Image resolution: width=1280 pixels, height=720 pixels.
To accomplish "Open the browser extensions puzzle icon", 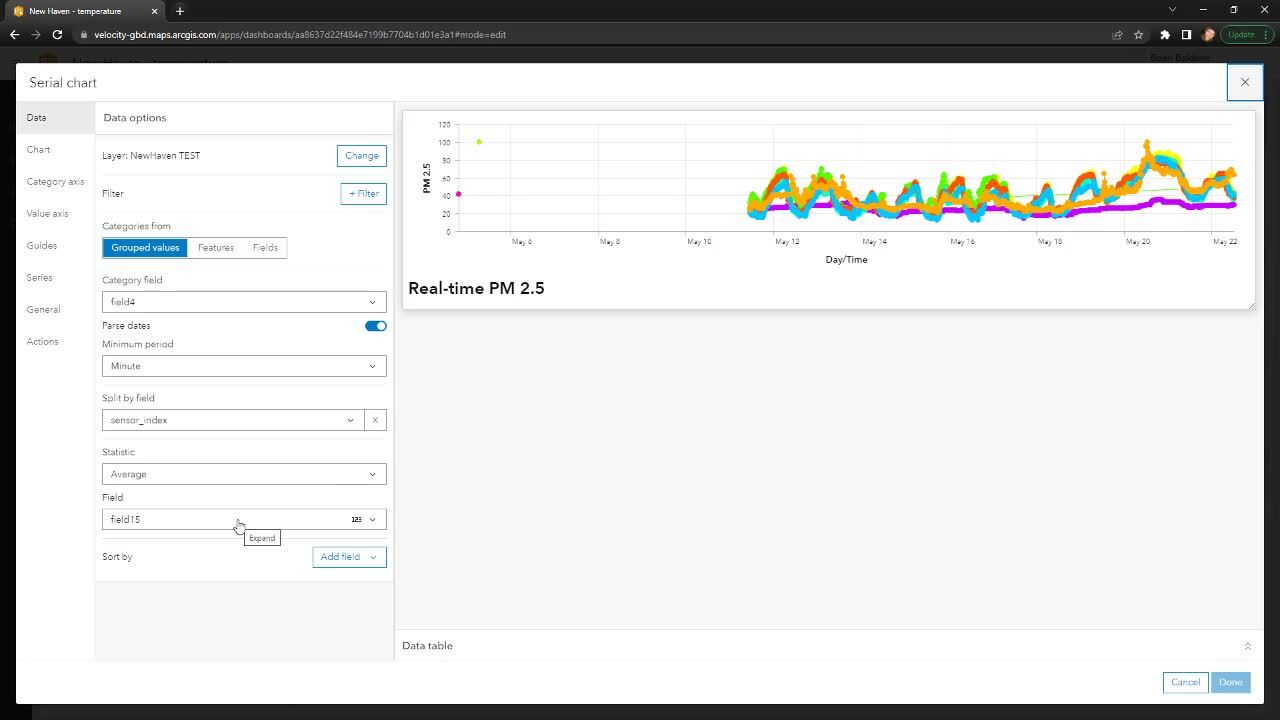I will (x=1164, y=35).
